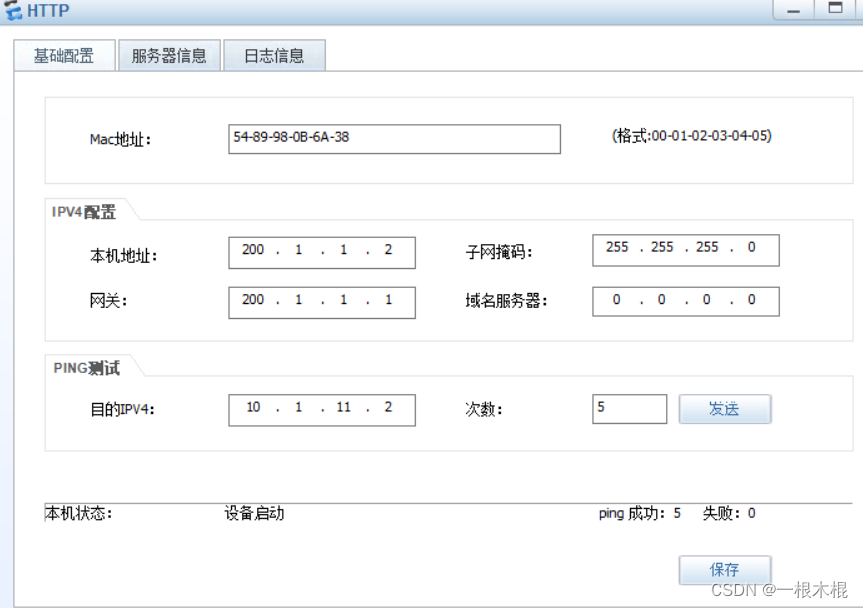Click the ping 成功: 5 status
This screenshot has width=863, height=608.
[640, 513]
